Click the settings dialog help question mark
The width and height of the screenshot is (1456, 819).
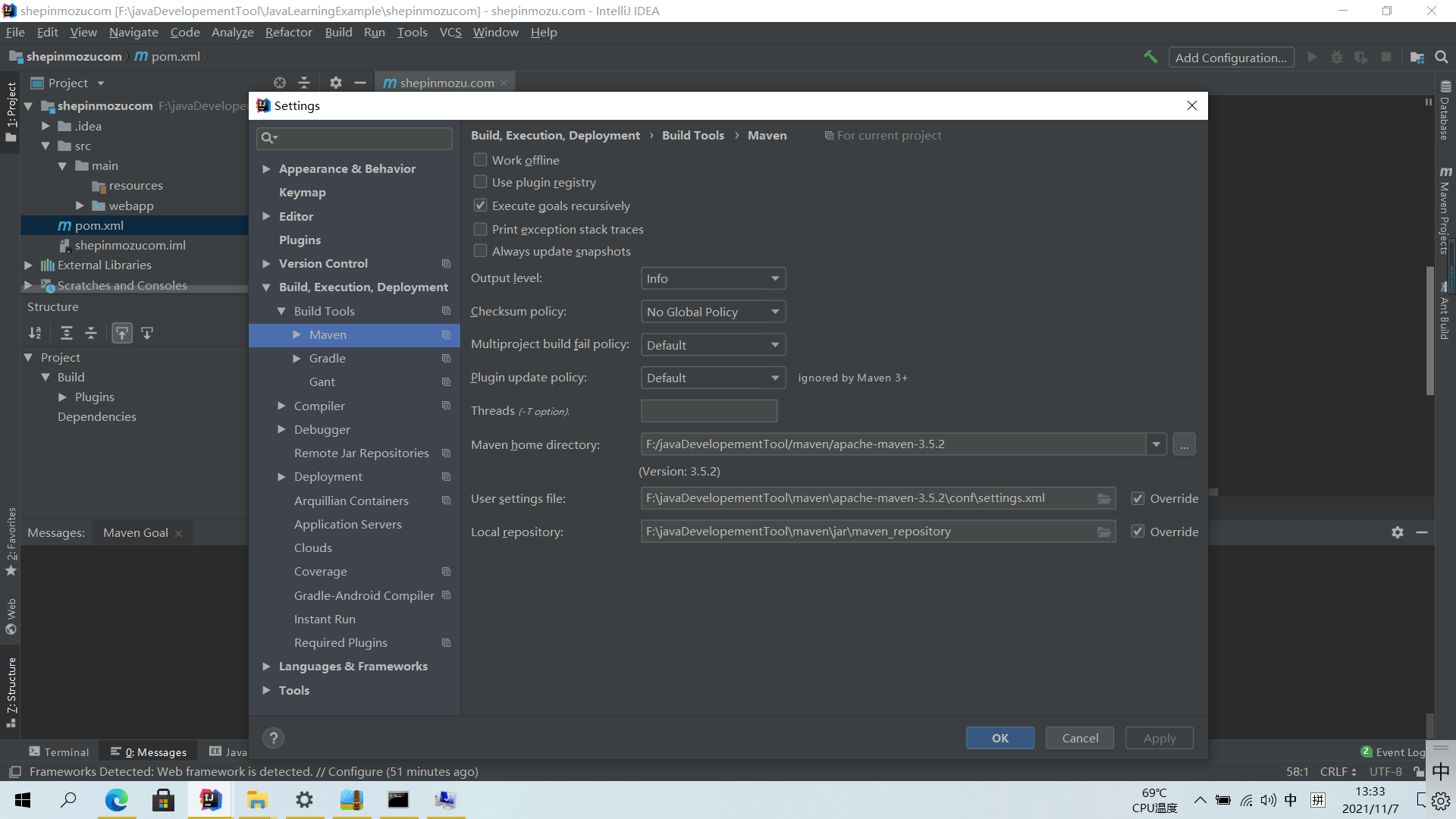pyautogui.click(x=273, y=738)
